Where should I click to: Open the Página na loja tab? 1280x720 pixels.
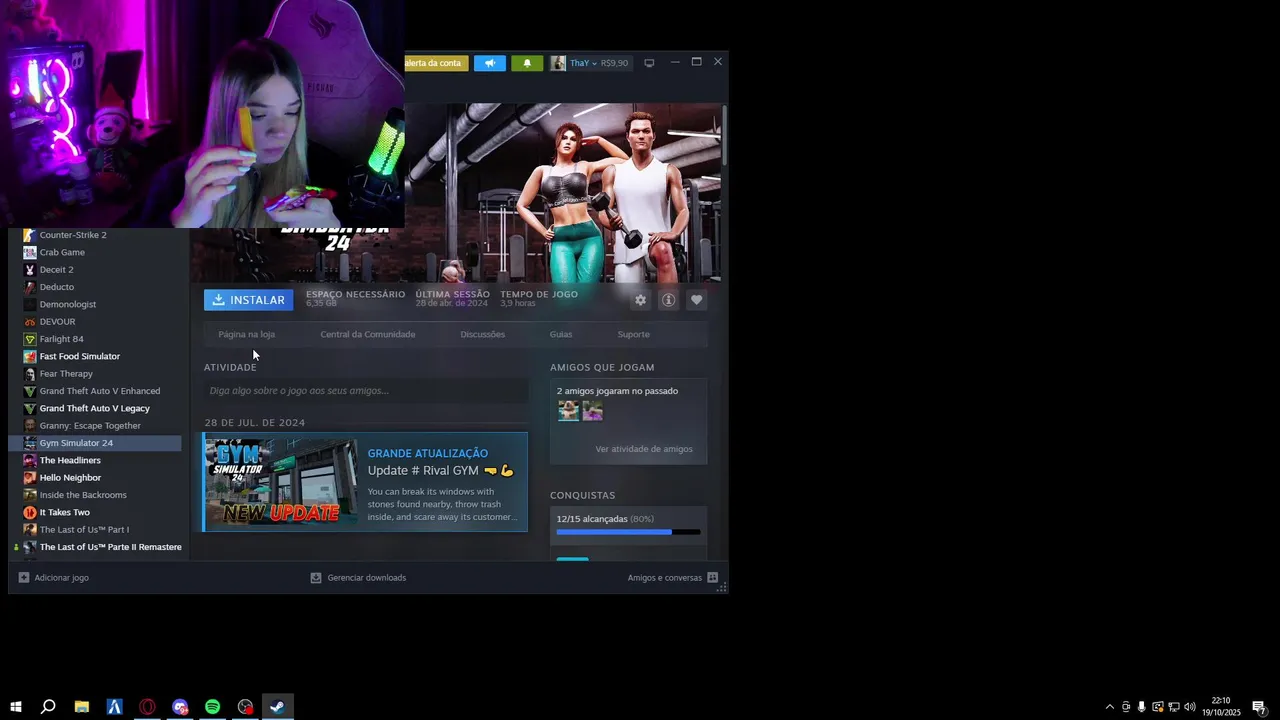click(x=247, y=334)
